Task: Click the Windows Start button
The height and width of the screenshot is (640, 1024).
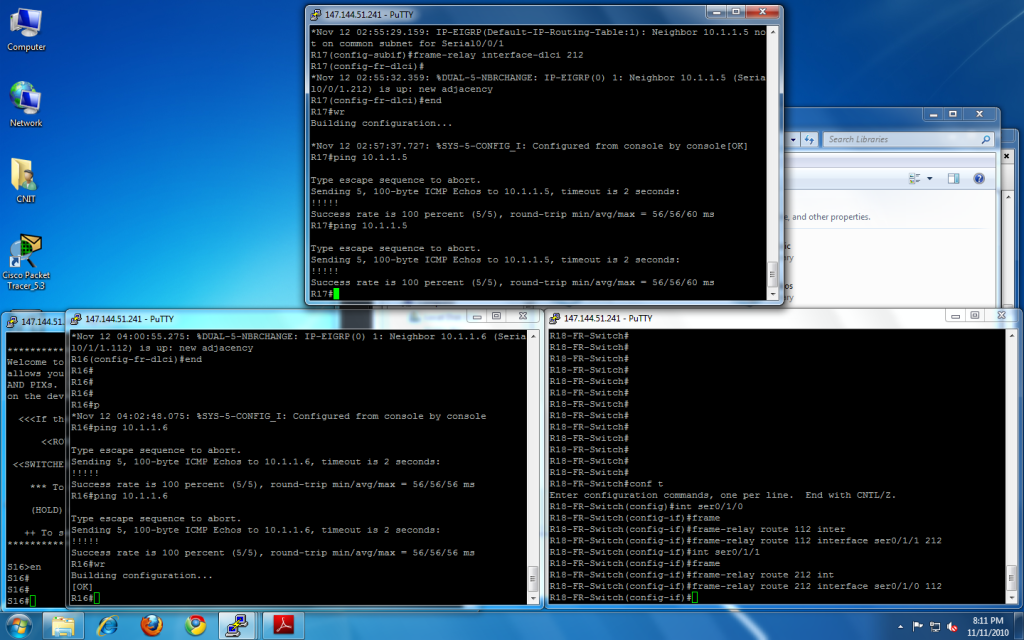Action: 19,625
